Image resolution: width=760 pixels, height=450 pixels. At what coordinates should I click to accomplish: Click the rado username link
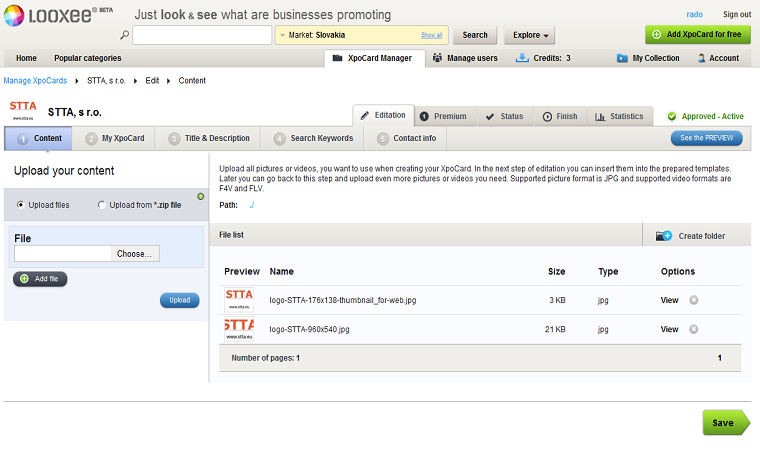[695, 15]
